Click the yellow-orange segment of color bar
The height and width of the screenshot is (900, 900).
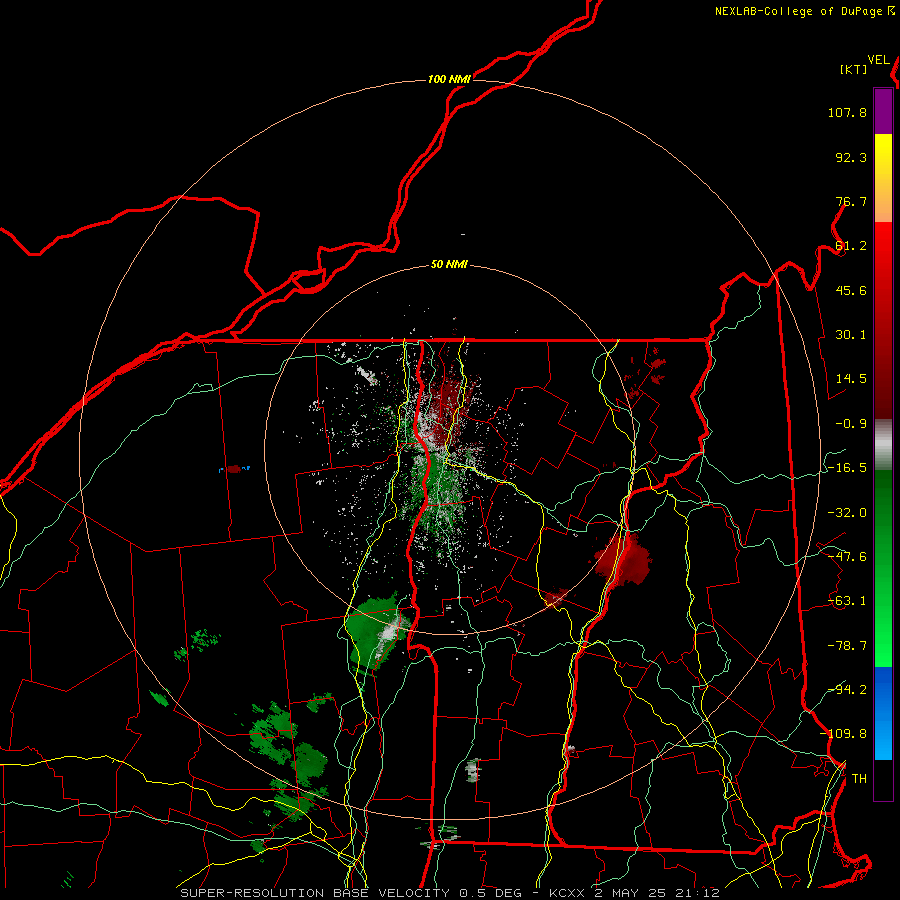pos(883,178)
